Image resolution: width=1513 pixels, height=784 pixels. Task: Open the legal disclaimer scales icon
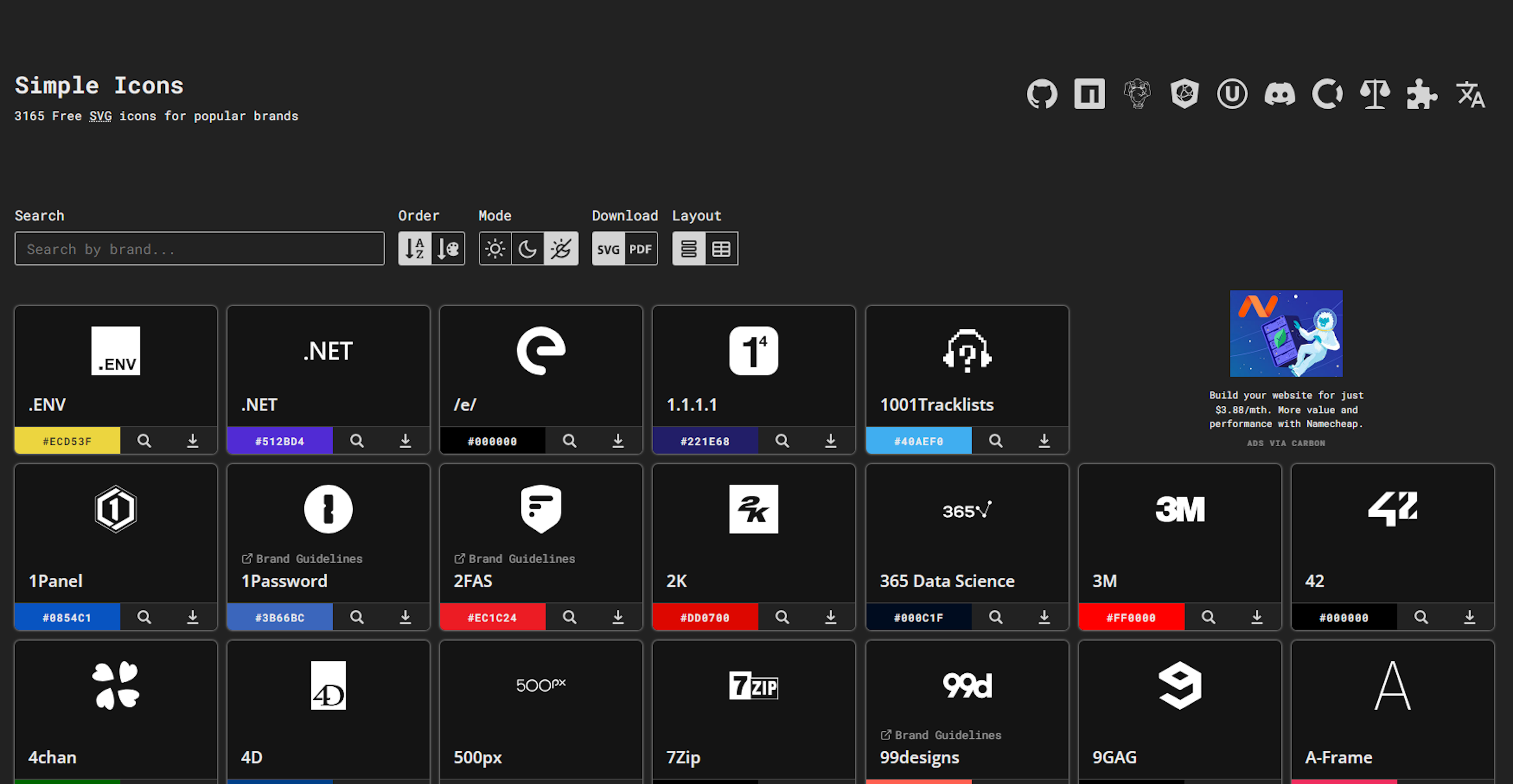tap(1375, 94)
